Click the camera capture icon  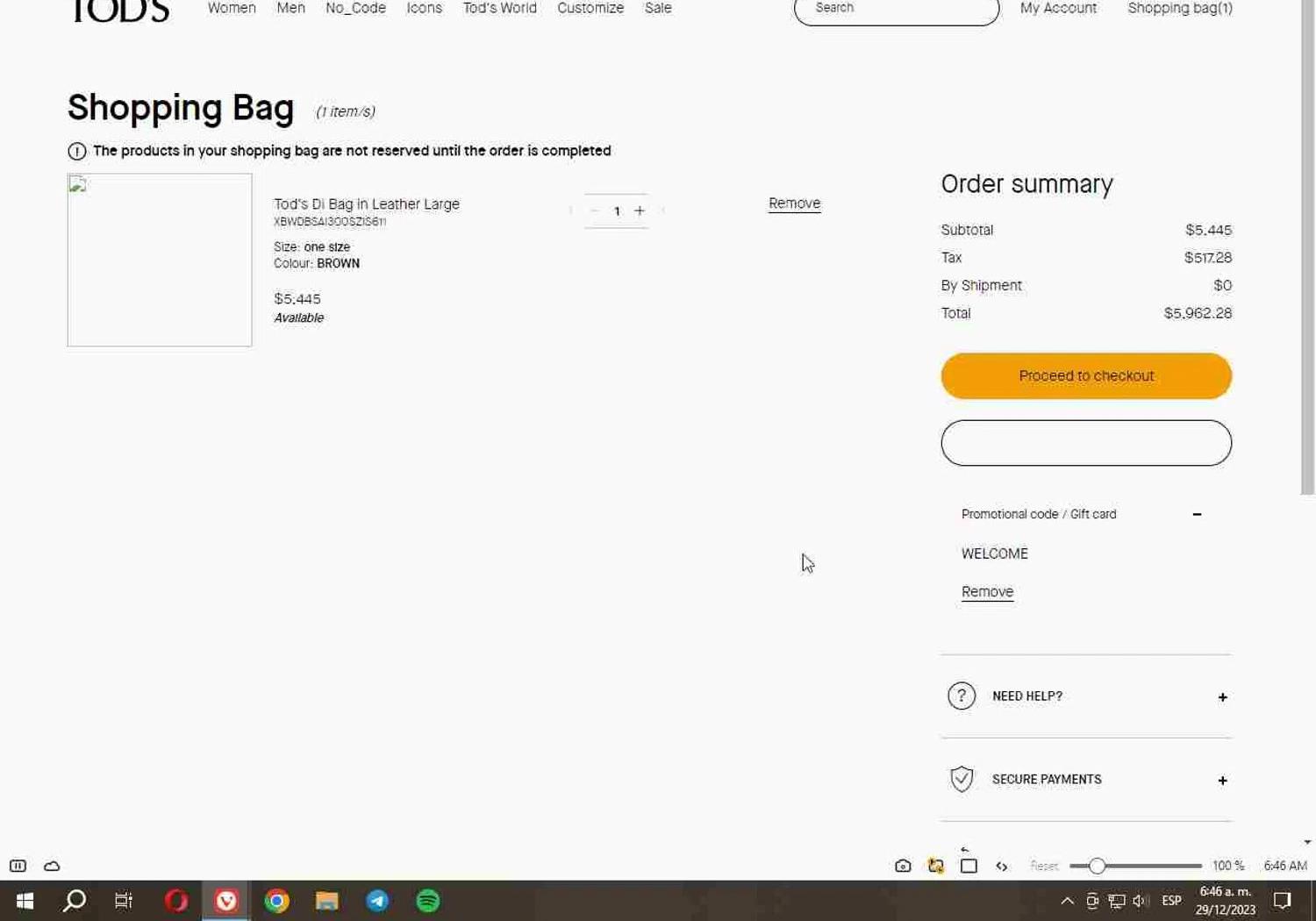coord(903,866)
